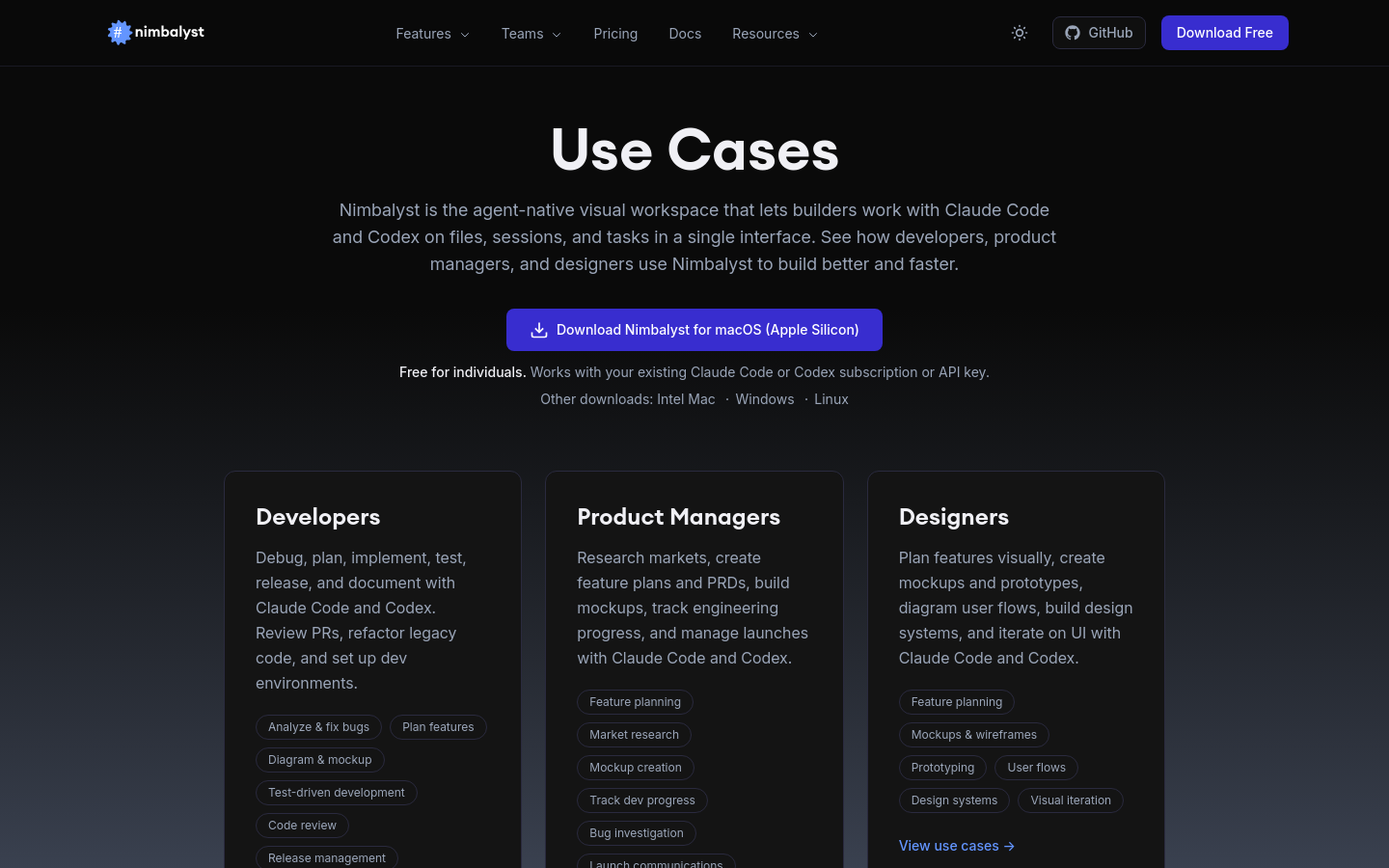Choose the Linux download link
Image resolution: width=1389 pixels, height=868 pixels.
[831, 399]
